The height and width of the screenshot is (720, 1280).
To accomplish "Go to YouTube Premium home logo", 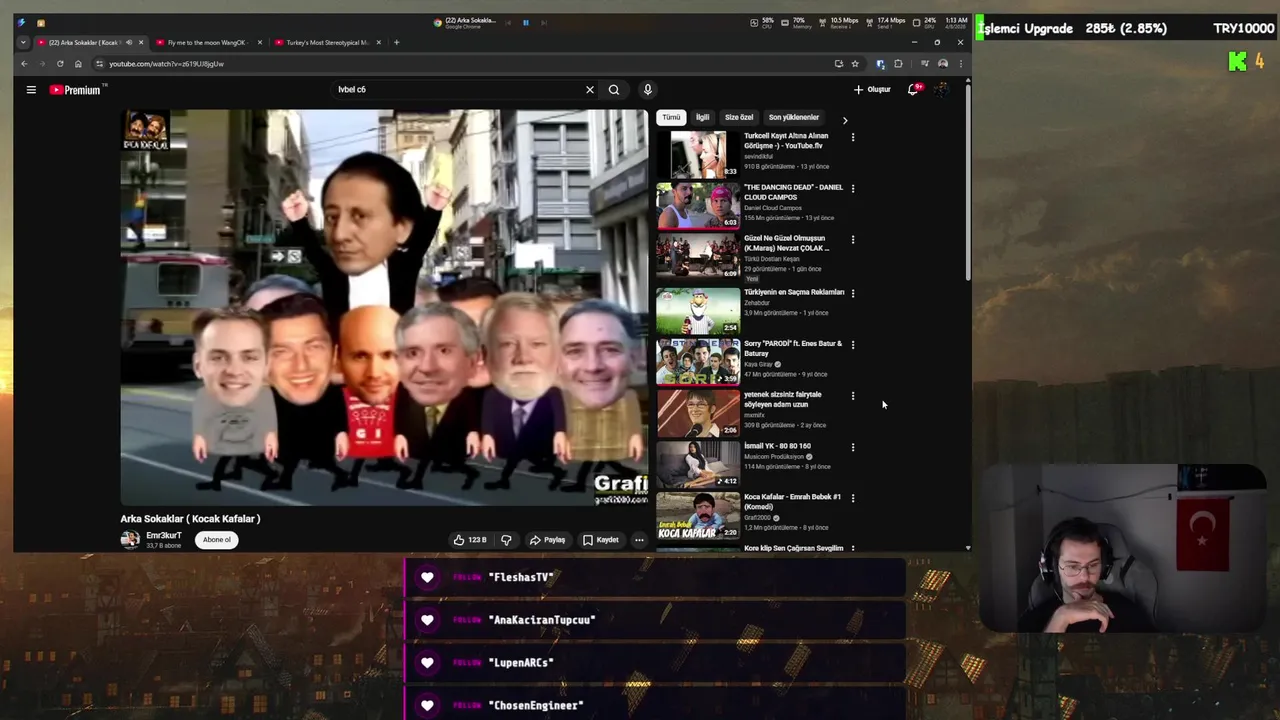I will [75, 90].
